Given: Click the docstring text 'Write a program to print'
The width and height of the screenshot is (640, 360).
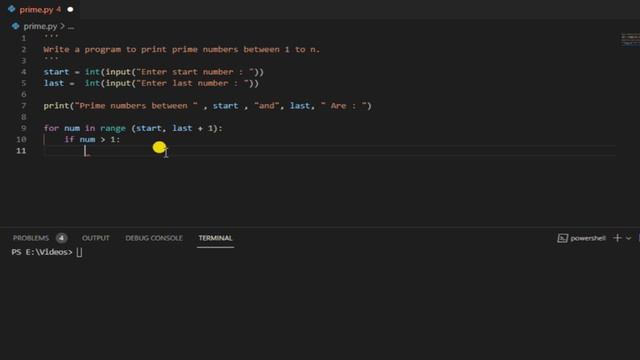Looking at the screenshot, I should point(105,49).
